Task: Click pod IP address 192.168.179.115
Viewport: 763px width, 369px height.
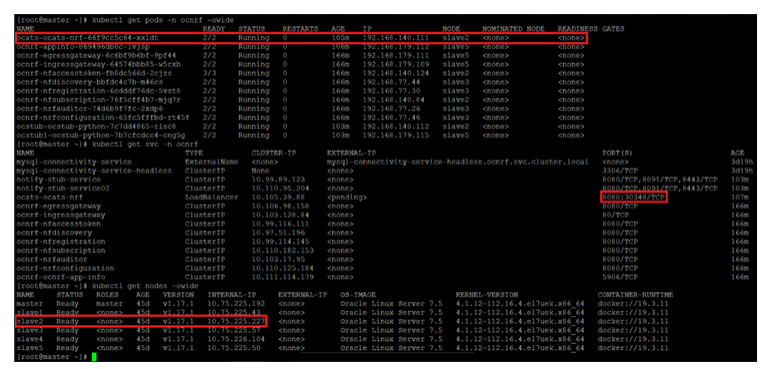Action: (x=396, y=135)
